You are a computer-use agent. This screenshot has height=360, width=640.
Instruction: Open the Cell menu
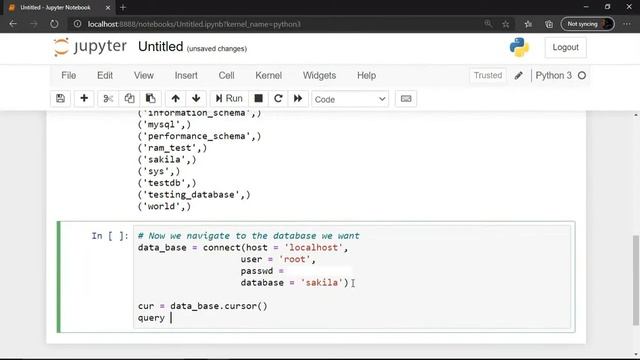227,76
